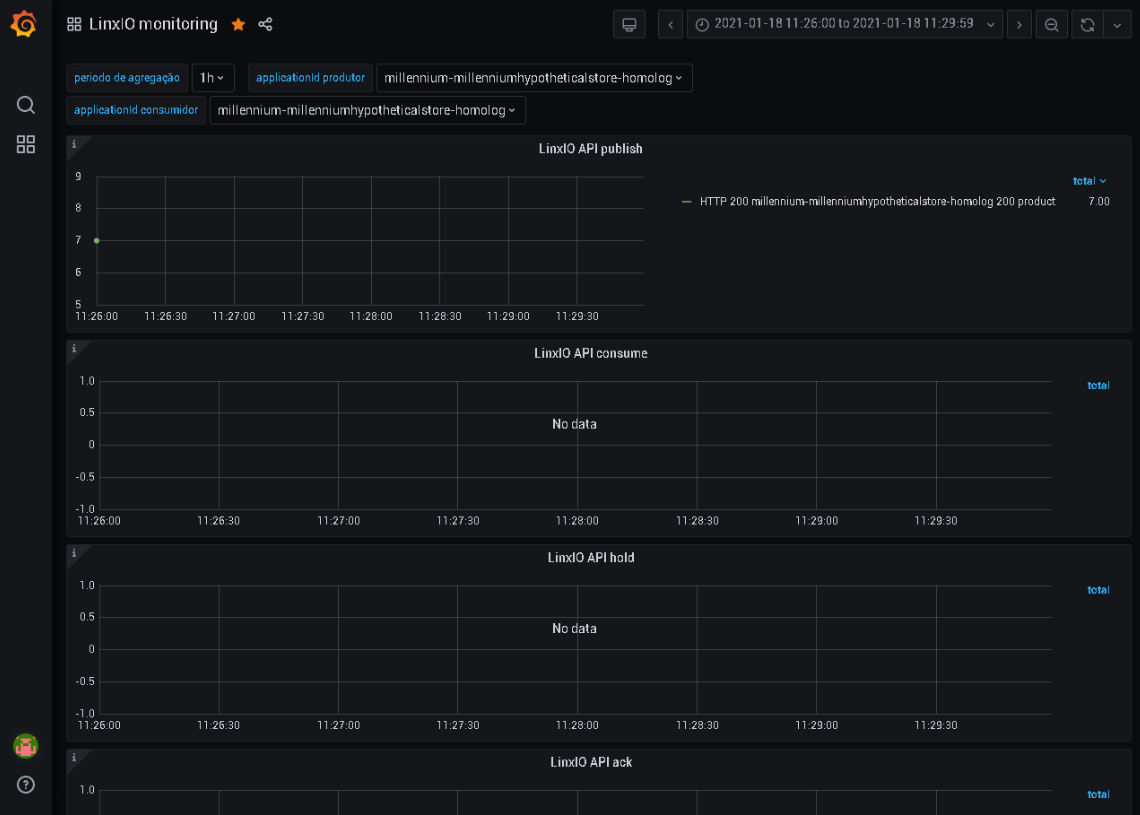Open the Dashboards icon in sidebar
This screenshot has height=815, width=1140.
[x=25, y=144]
